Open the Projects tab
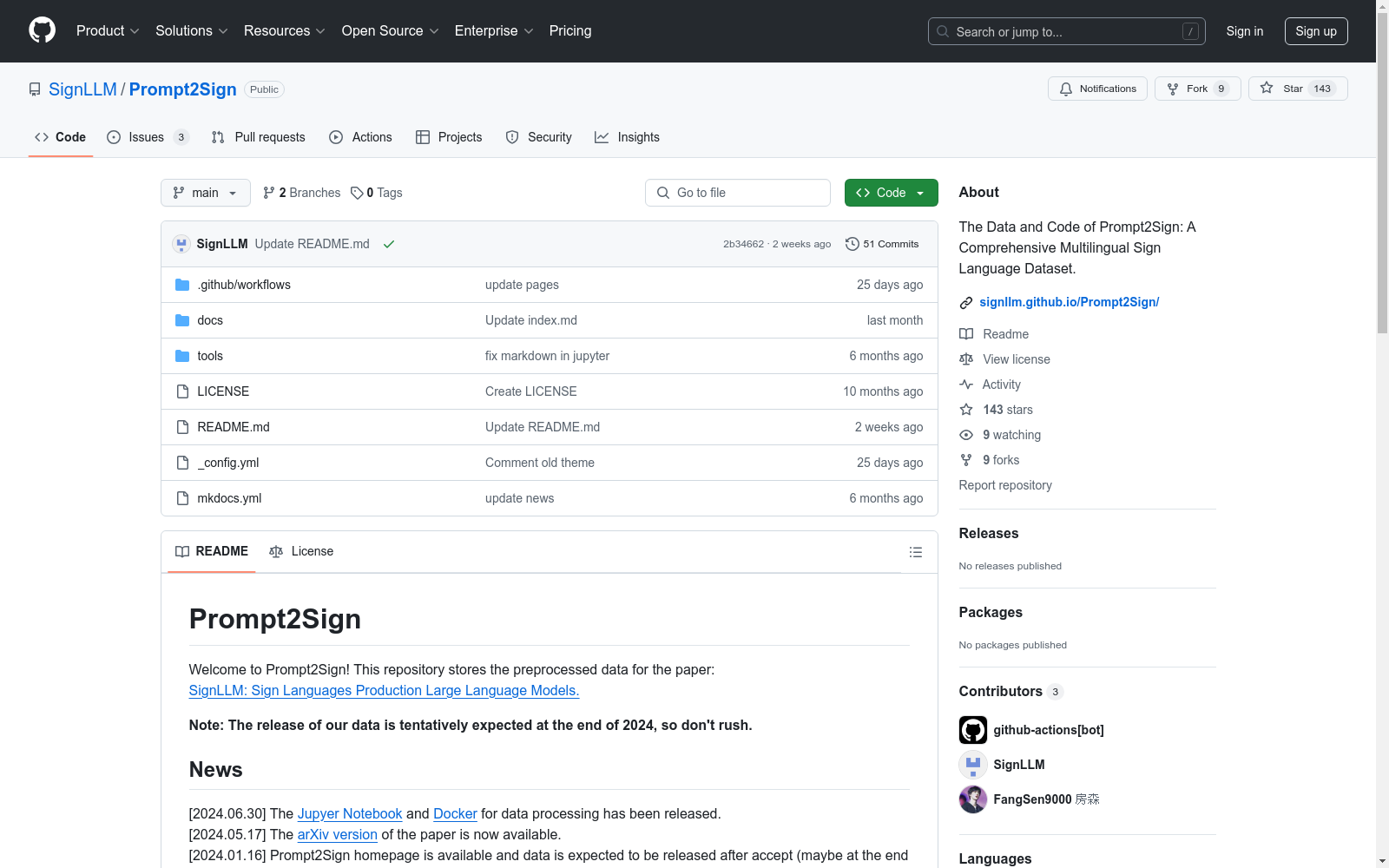Viewport: 1389px width, 868px height. click(449, 137)
